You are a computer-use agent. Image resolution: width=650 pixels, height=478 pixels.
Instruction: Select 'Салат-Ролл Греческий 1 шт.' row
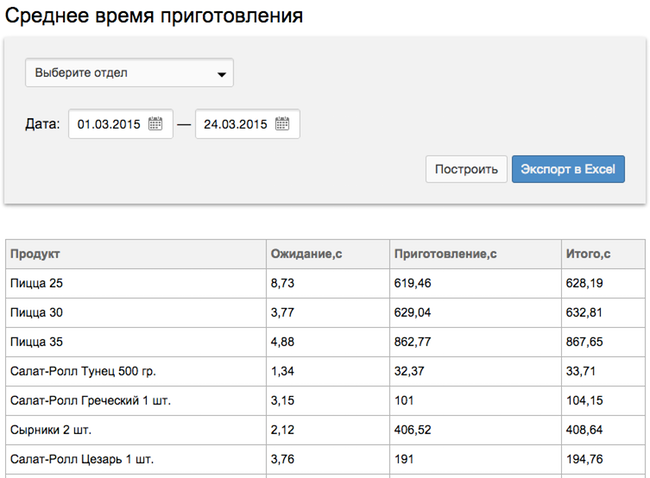point(325,401)
